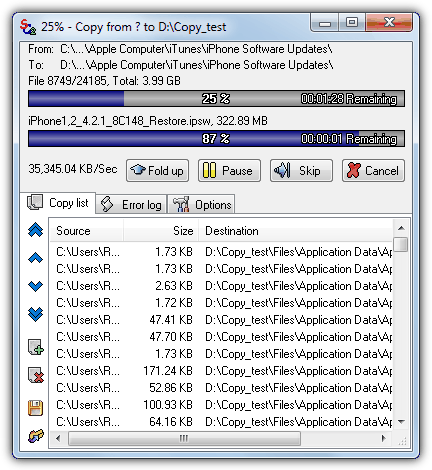This screenshot has width=432, height=470.
Task: Remove selected file from copy list
Action: tap(36, 375)
